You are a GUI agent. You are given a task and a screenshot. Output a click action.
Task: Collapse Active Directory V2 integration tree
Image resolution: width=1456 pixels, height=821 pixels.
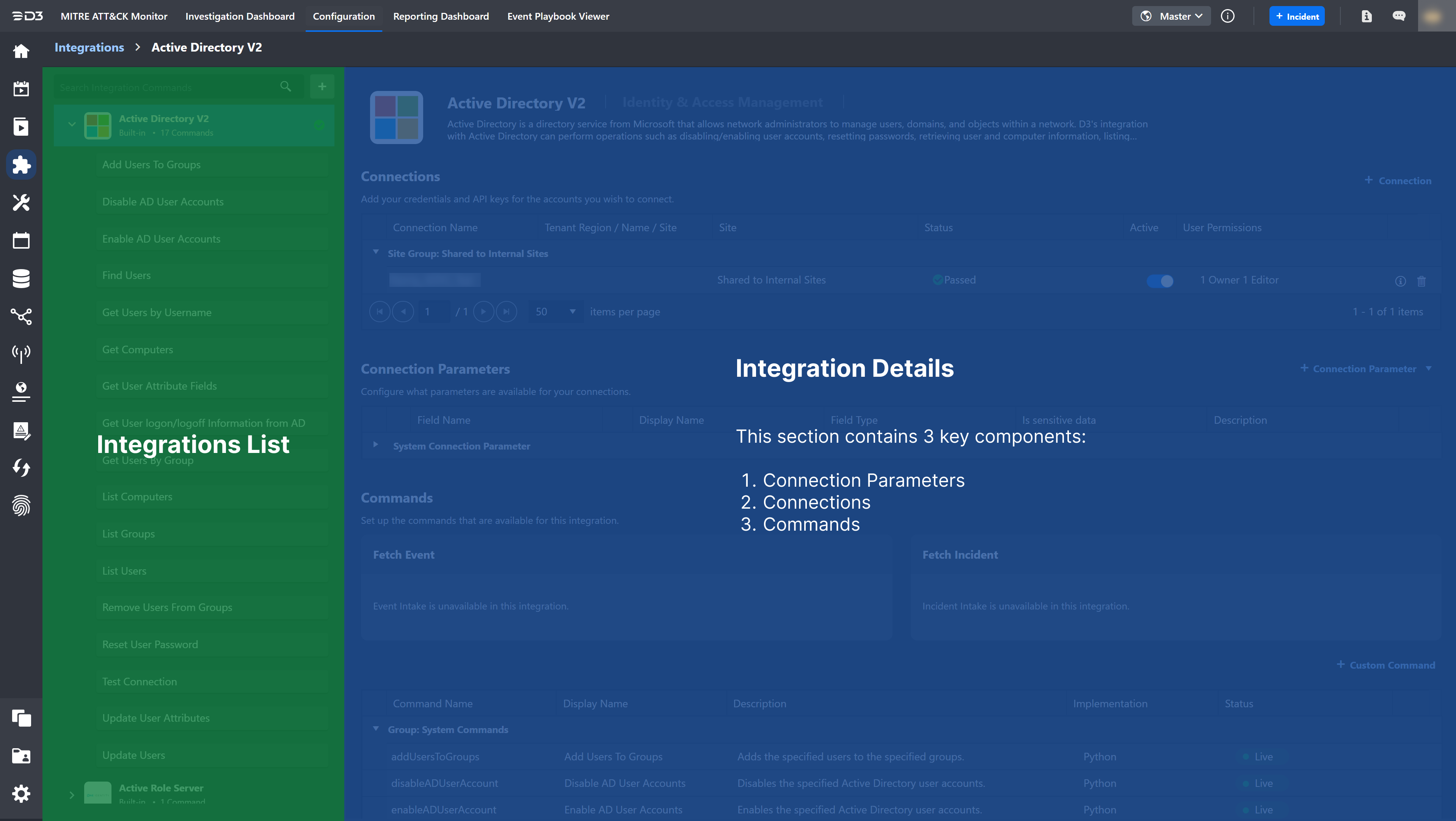72,124
